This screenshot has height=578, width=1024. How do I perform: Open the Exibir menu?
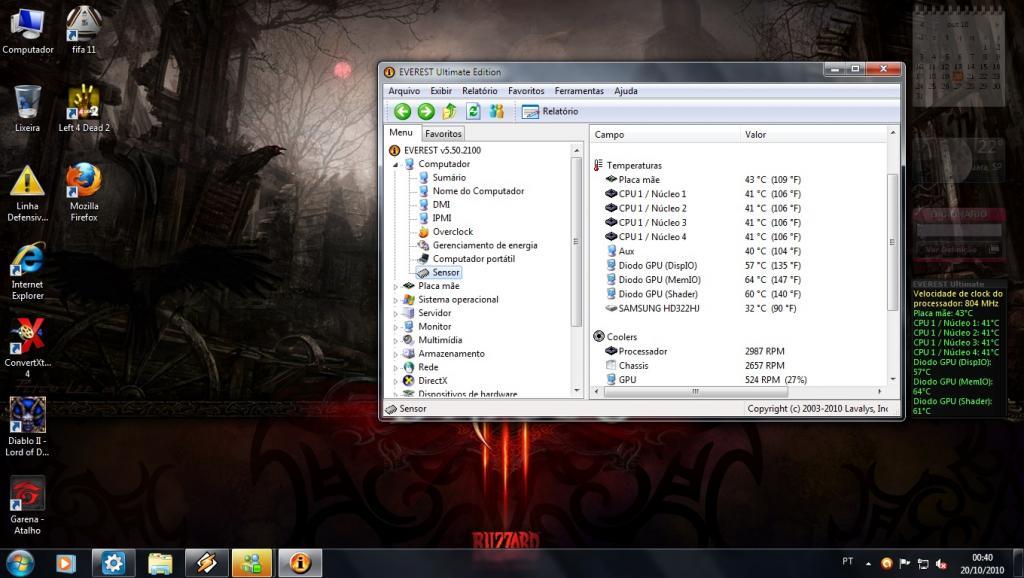[x=441, y=91]
